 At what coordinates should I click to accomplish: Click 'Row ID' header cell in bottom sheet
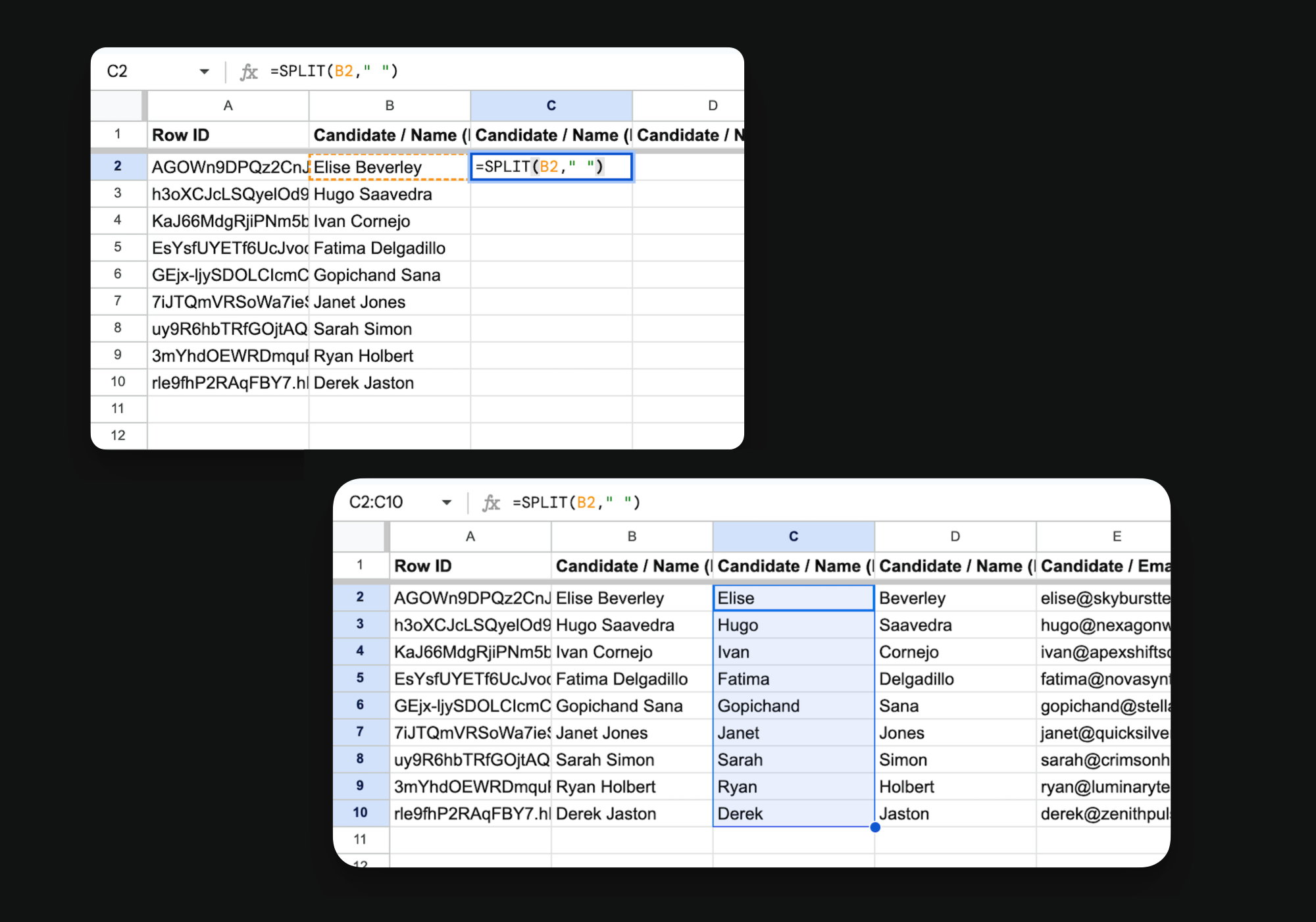470,566
